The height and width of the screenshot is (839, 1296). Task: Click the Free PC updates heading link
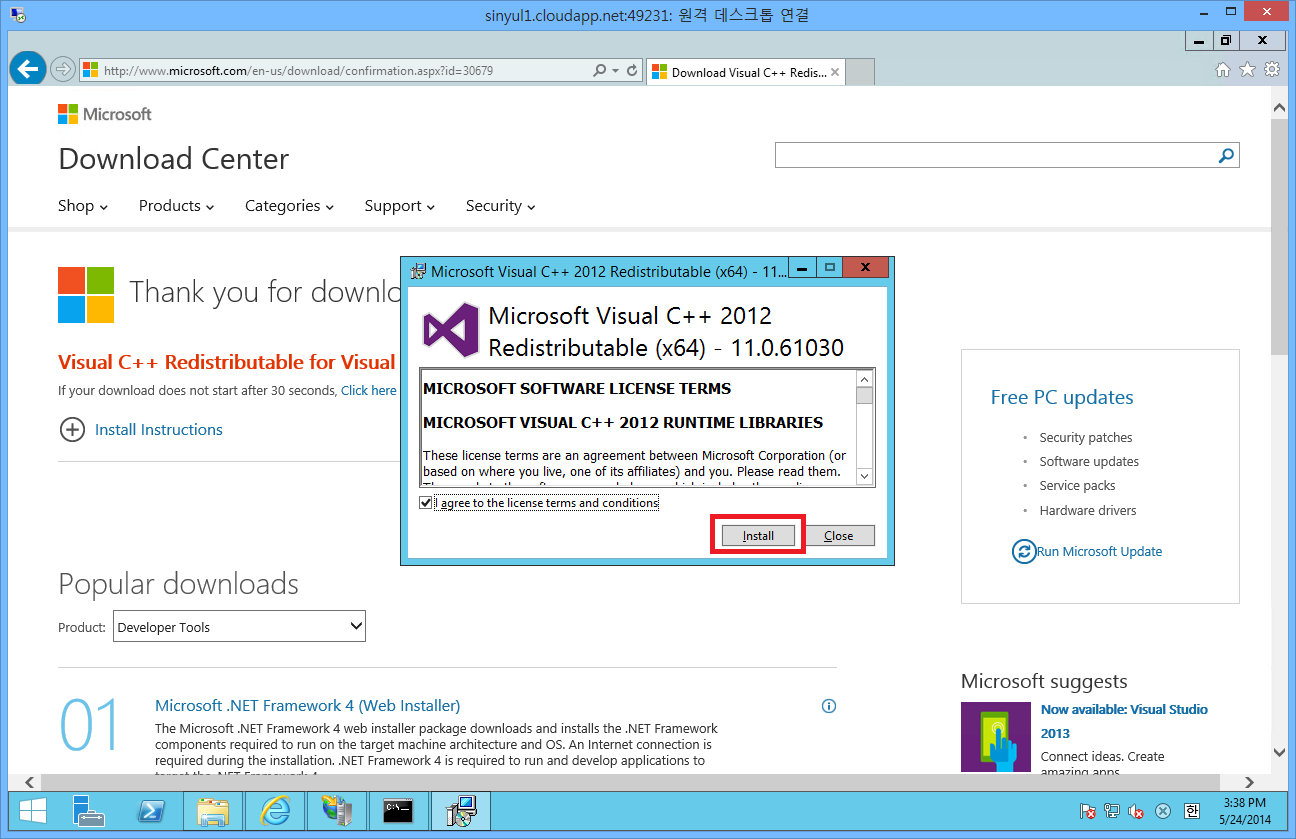pyautogui.click(x=1062, y=397)
